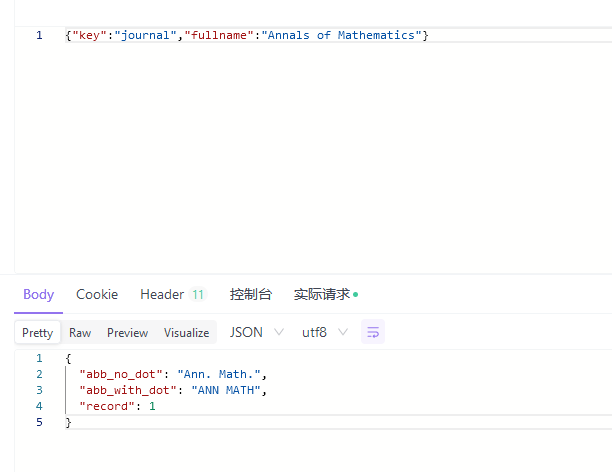Click the "abb_no_dot" key in response

coord(121,374)
